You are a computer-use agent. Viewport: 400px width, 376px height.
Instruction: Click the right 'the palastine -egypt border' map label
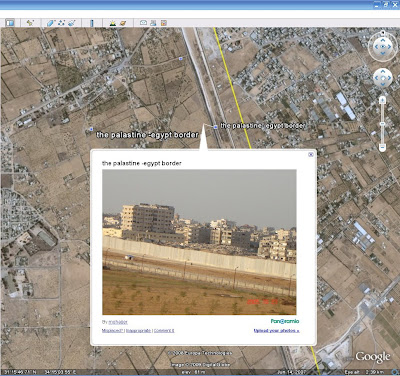pos(263,126)
